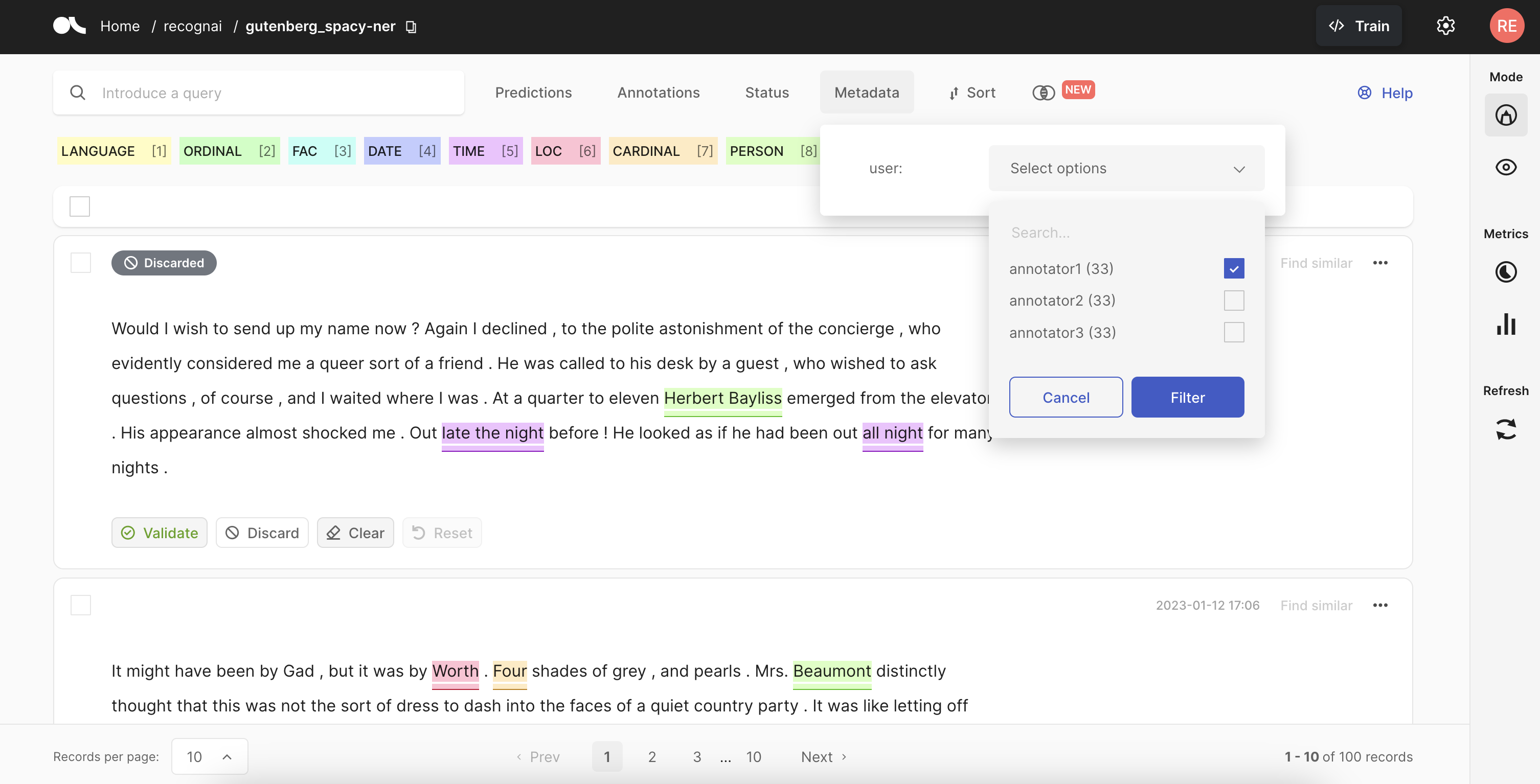Viewport: 1540px width, 784px height.
Task: Tick the select-all records checkbox
Action: pos(80,206)
